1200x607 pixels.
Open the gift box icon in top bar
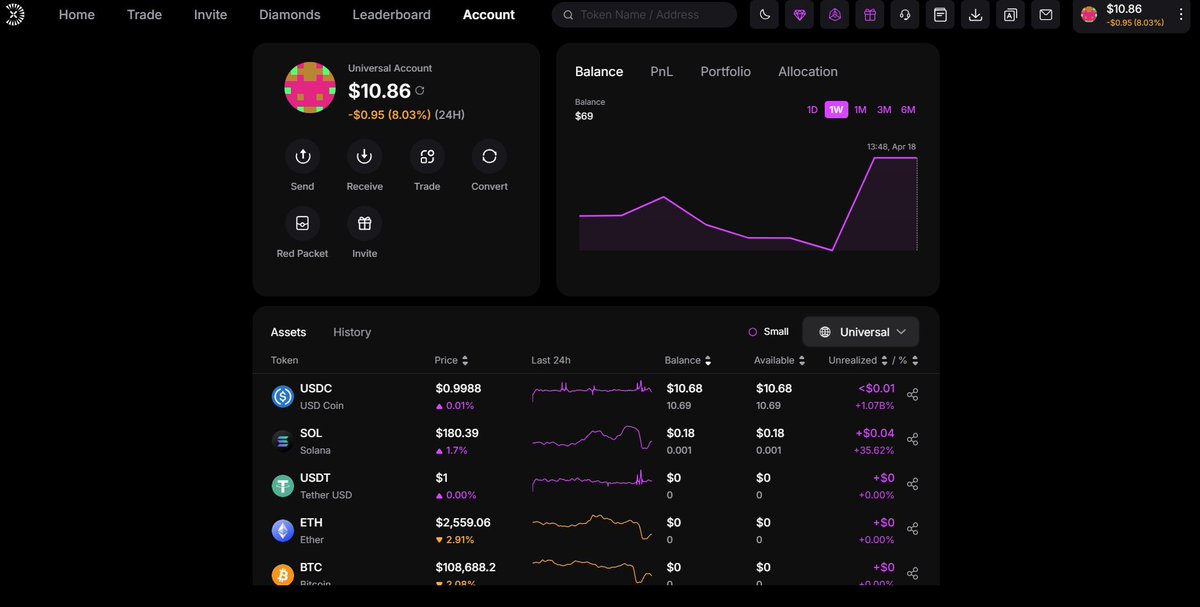[870, 15]
